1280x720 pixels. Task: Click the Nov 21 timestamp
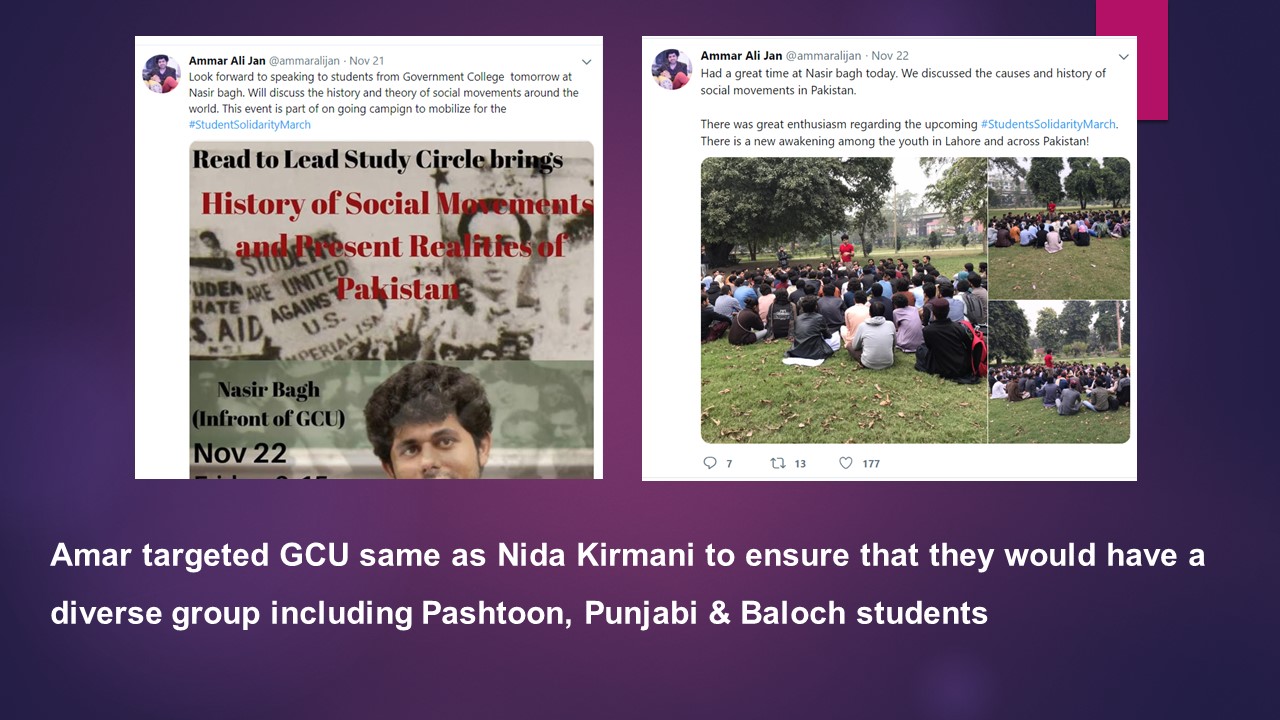coord(366,61)
